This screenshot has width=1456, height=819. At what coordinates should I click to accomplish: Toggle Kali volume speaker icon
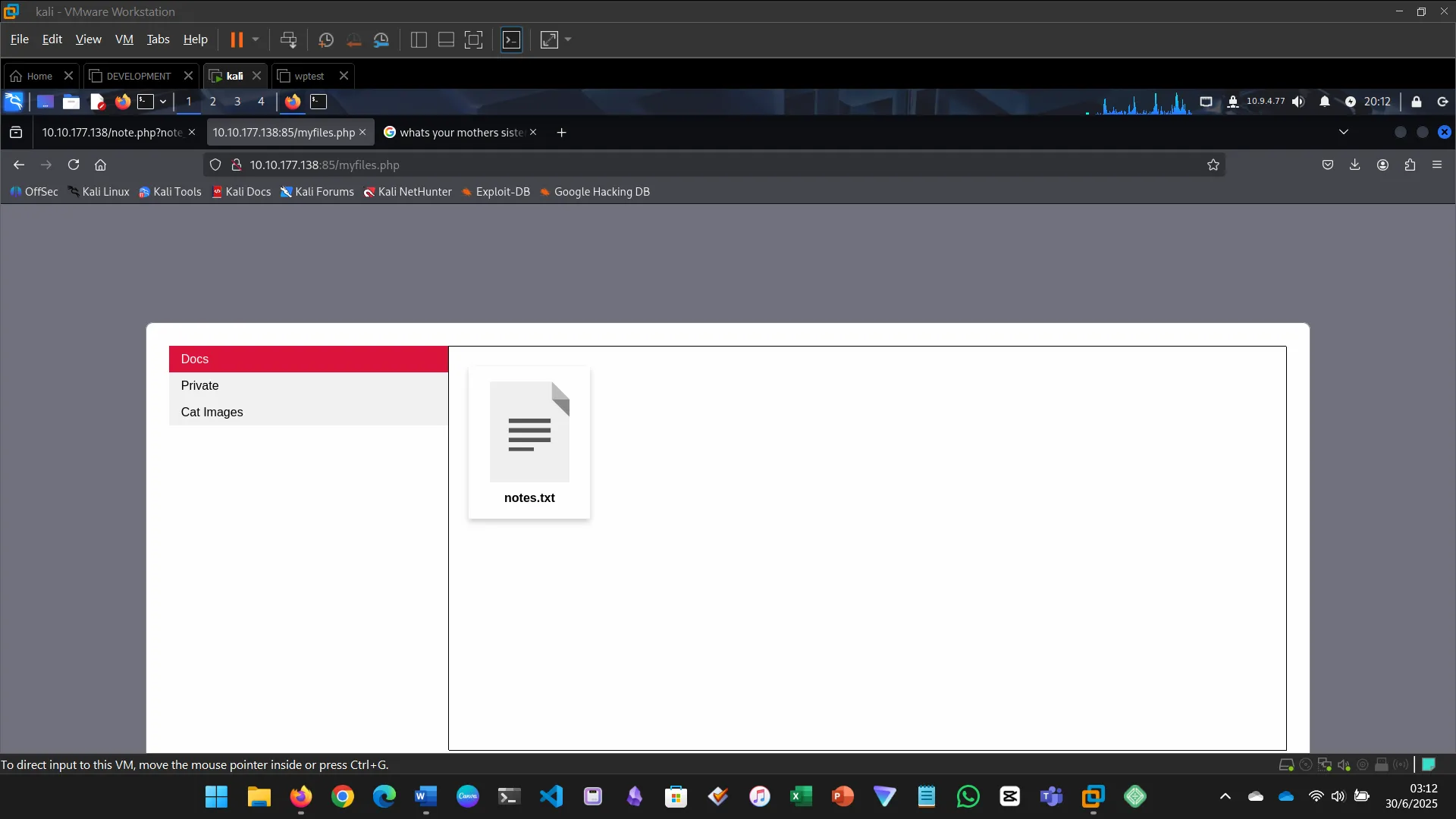1298,102
